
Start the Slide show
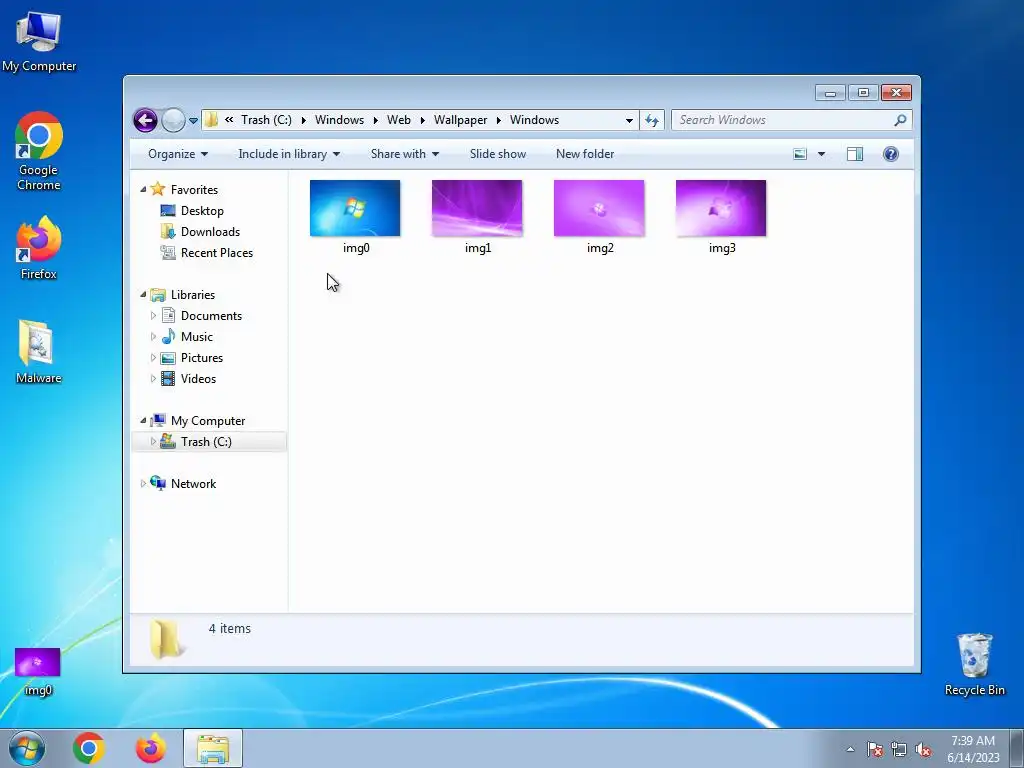498,154
